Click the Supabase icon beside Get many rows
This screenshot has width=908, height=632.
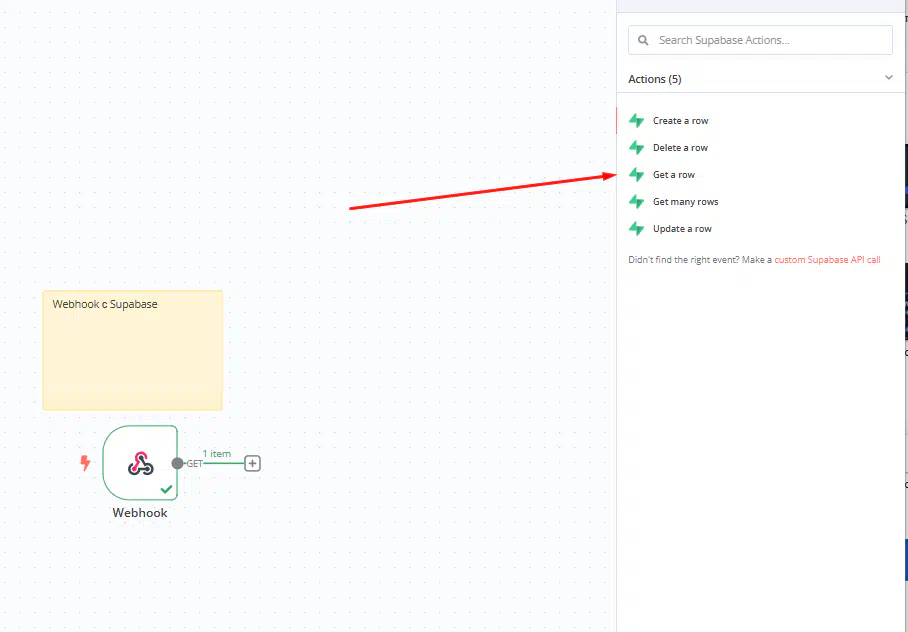tap(636, 202)
